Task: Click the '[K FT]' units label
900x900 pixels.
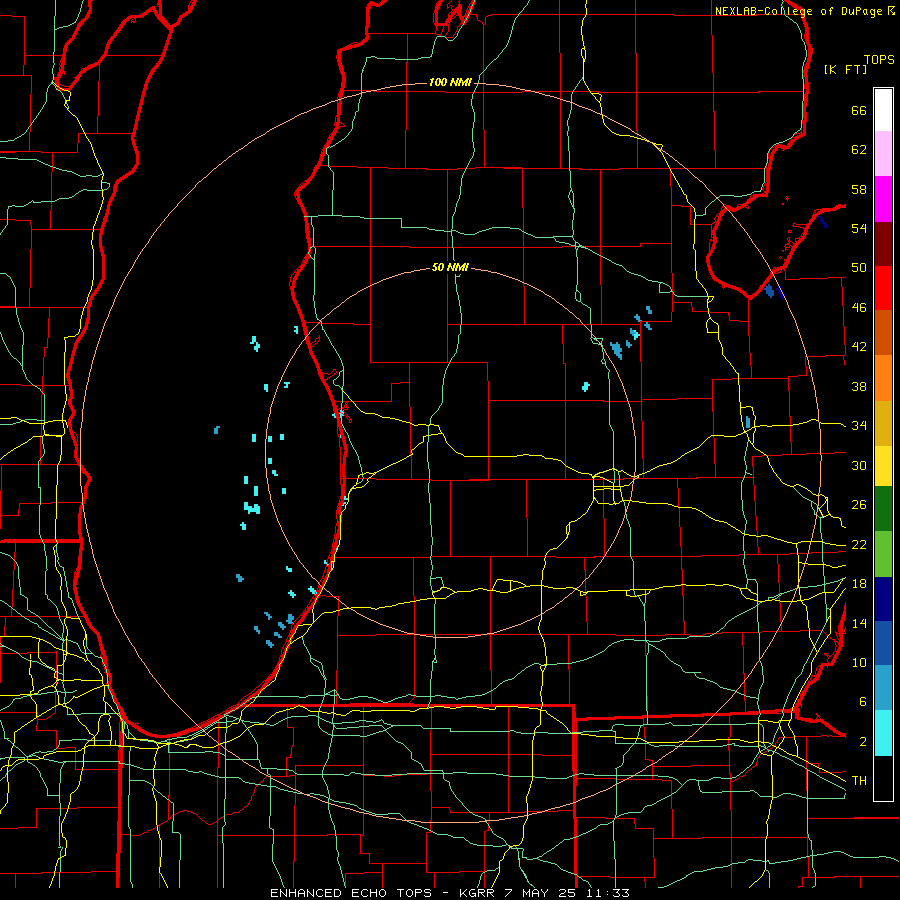Action: click(x=845, y=69)
